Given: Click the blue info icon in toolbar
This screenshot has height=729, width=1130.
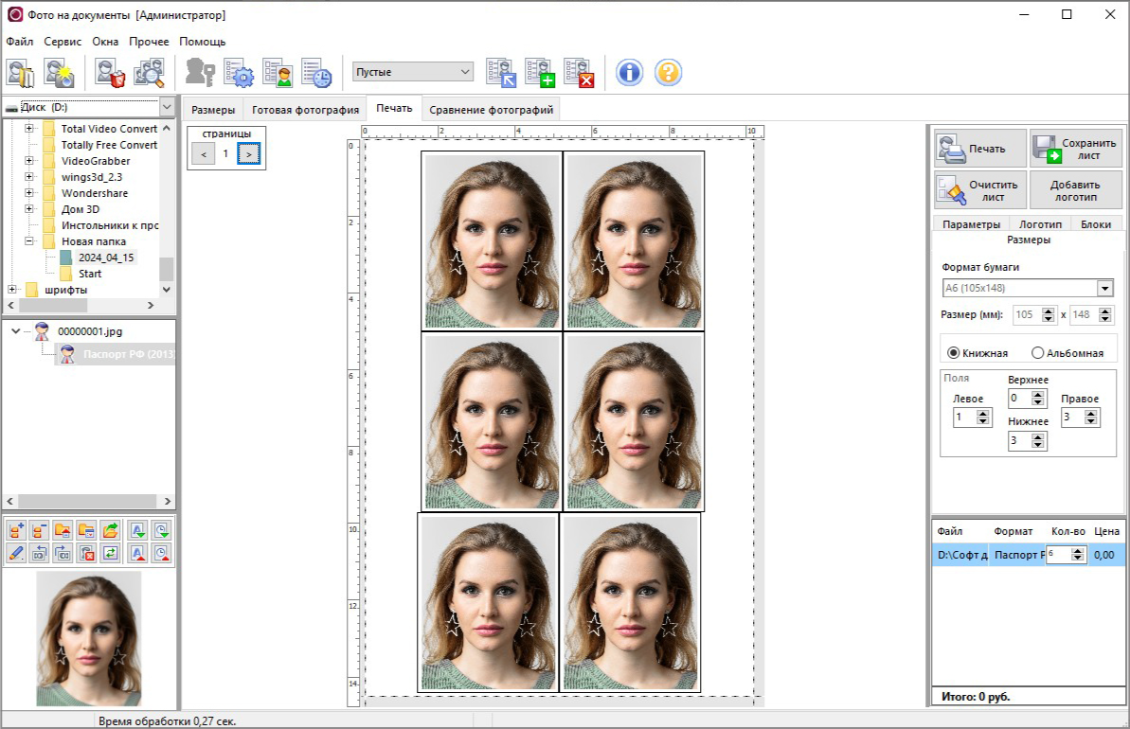Looking at the screenshot, I should click(629, 73).
